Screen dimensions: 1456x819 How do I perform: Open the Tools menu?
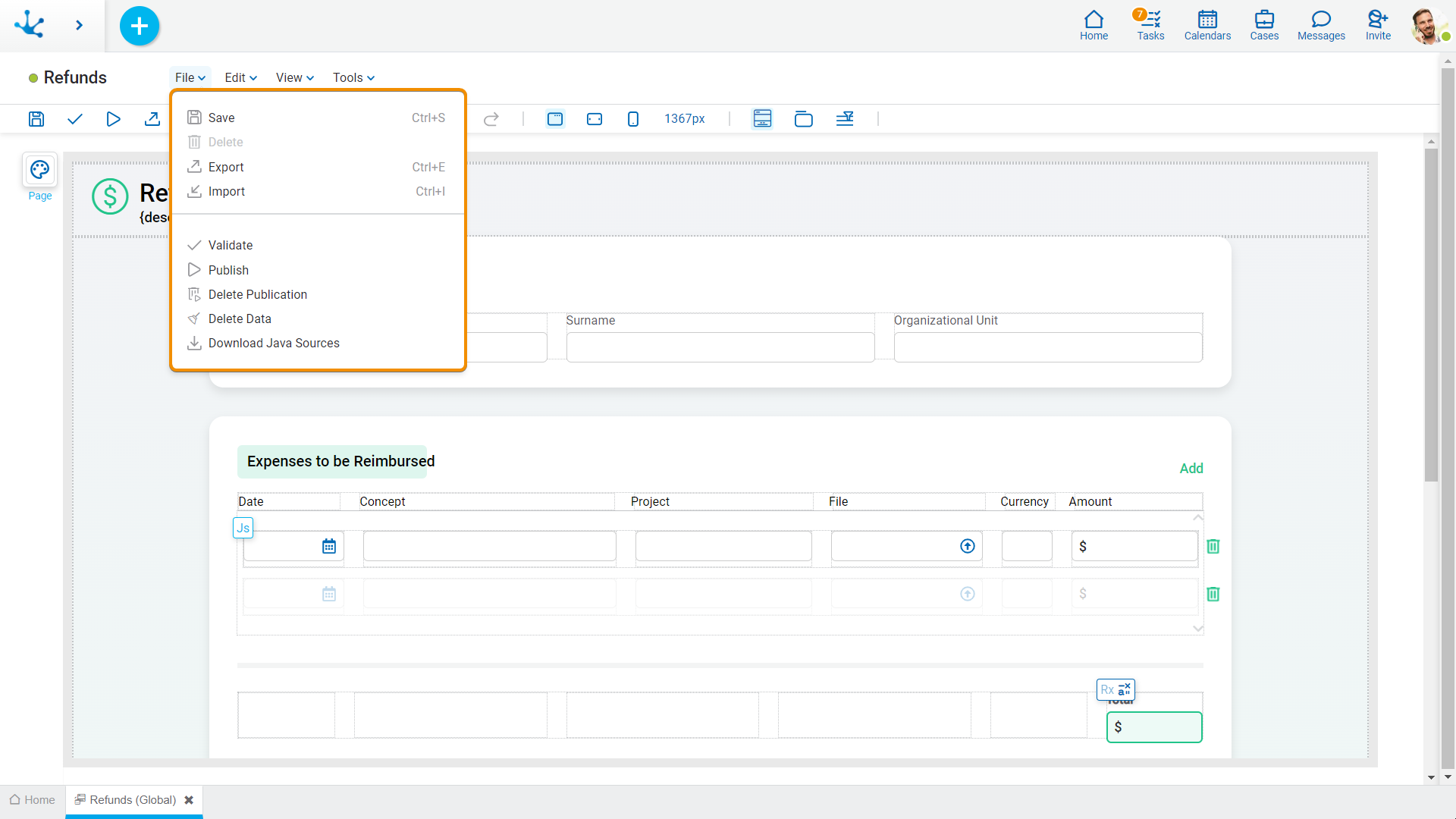point(353,77)
